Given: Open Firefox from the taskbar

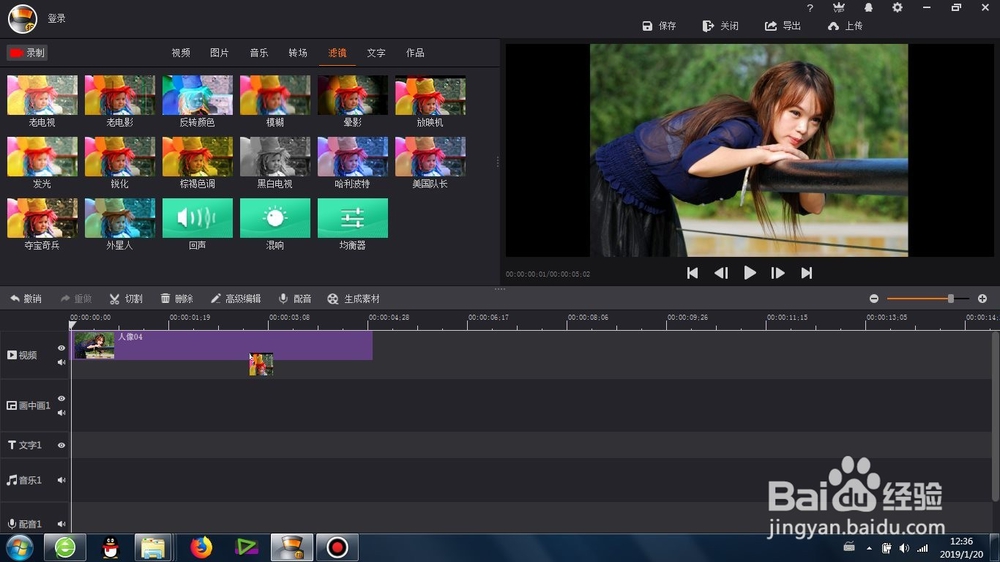Looking at the screenshot, I should [x=201, y=547].
